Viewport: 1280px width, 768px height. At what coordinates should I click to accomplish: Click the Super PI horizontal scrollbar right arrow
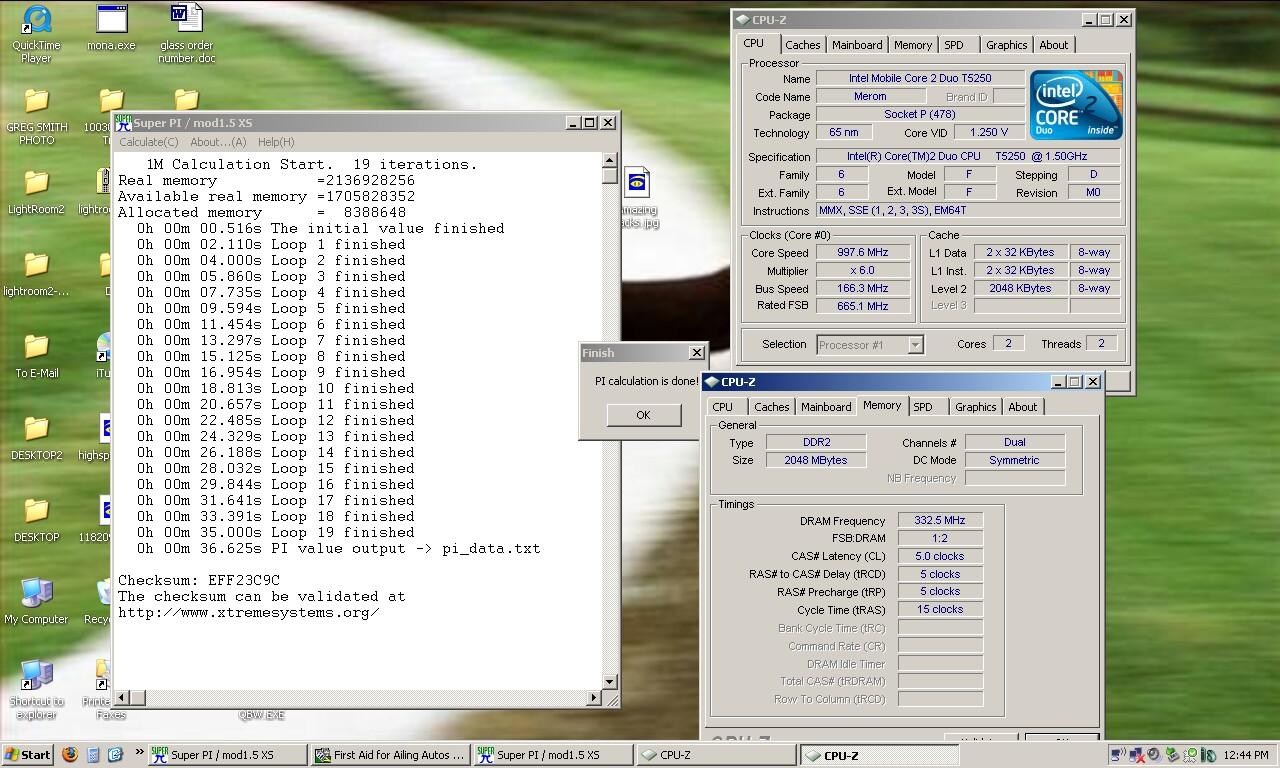click(x=594, y=698)
